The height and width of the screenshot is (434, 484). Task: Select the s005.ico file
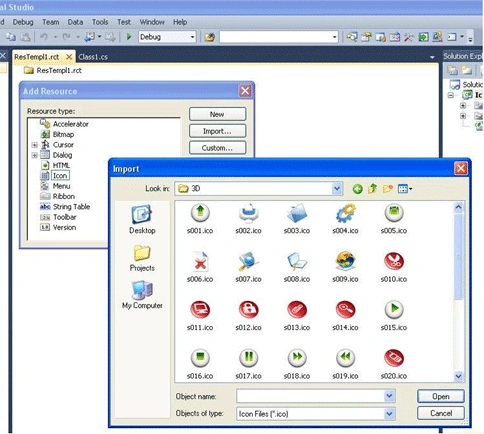click(394, 219)
